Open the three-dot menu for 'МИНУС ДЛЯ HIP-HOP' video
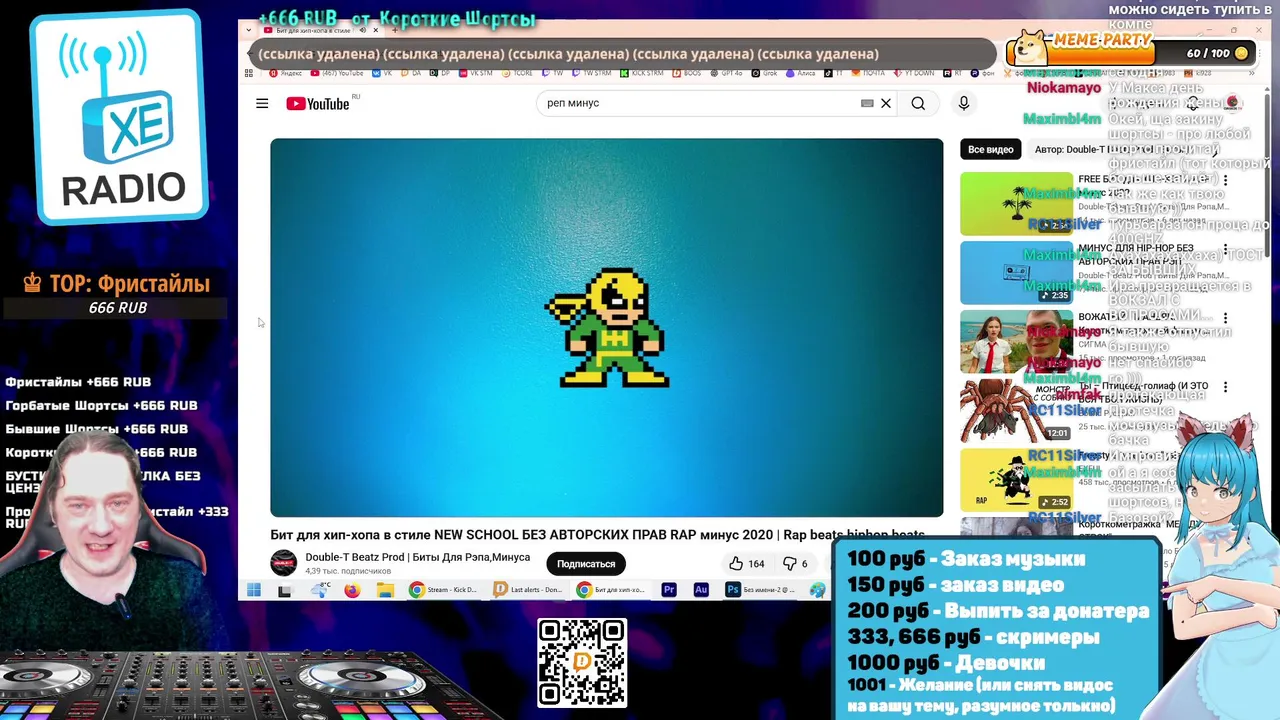This screenshot has width=1280, height=720. 1225,250
